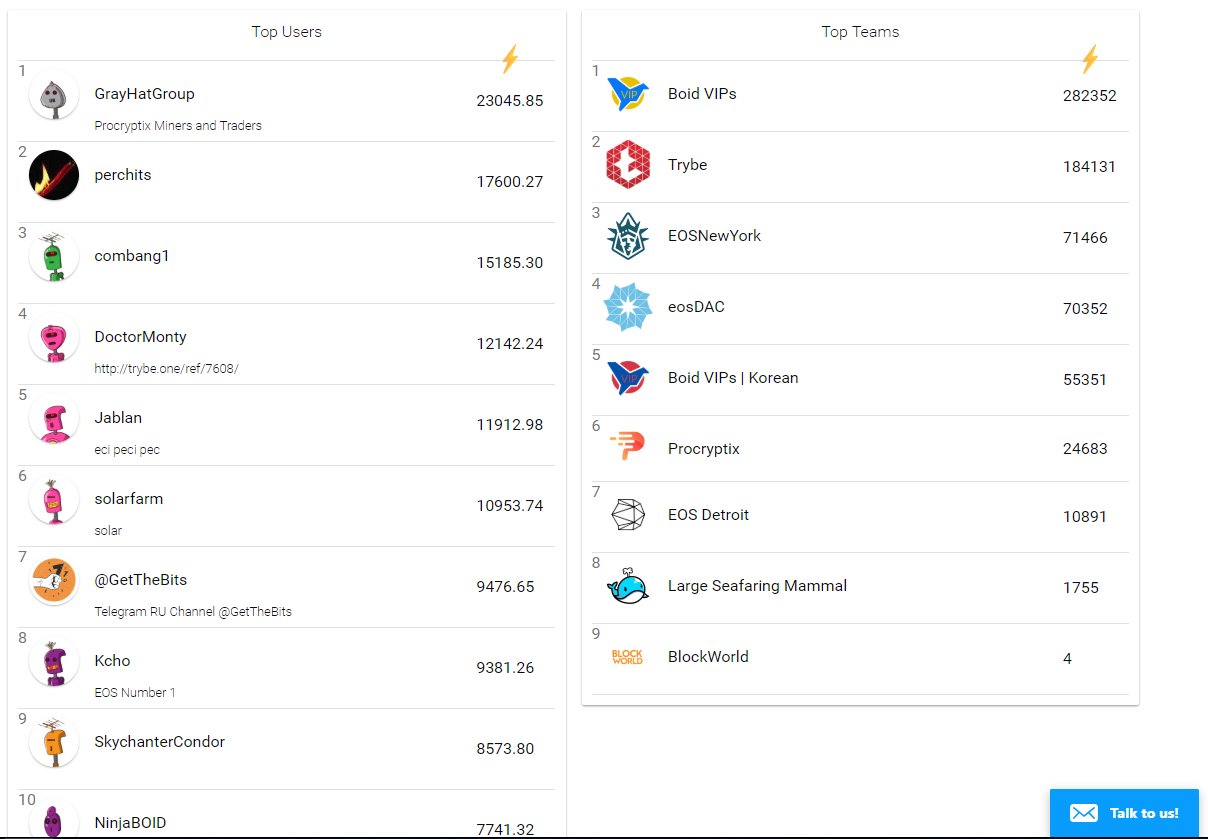
Task: Click BlockWorld score 4
Action: (x=1067, y=659)
